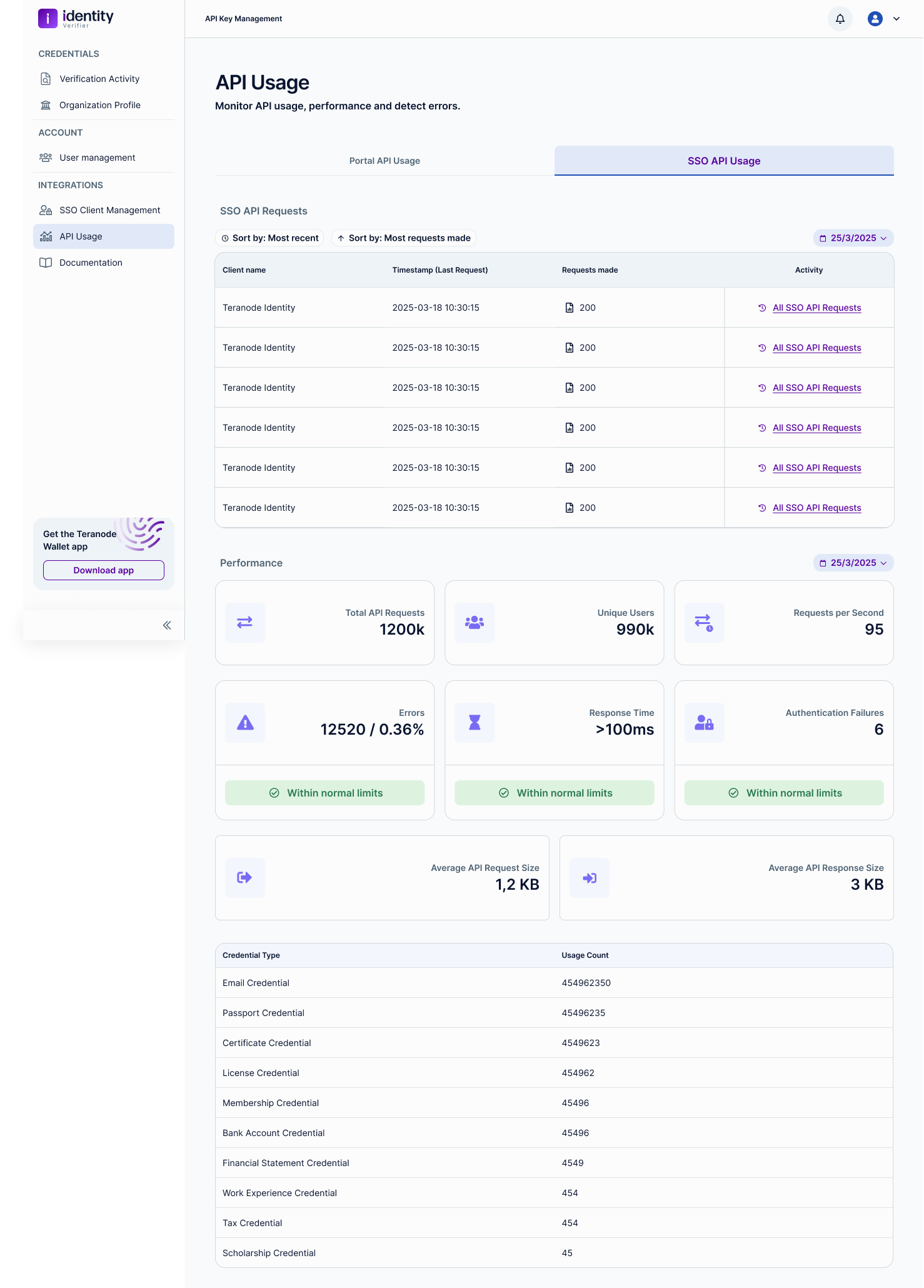The height and width of the screenshot is (1288, 924).
Task: Open the Performance section date dropdown
Action: click(x=853, y=563)
